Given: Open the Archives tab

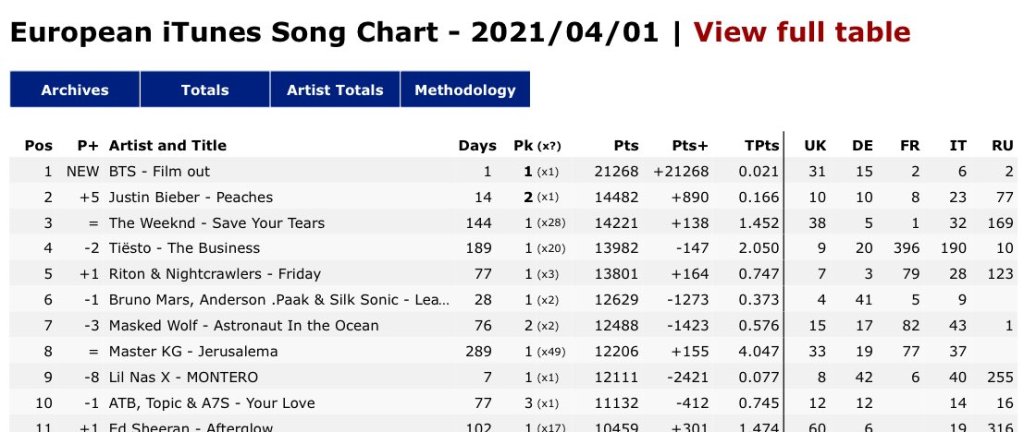Looking at the screenshot, I should 75,90.
